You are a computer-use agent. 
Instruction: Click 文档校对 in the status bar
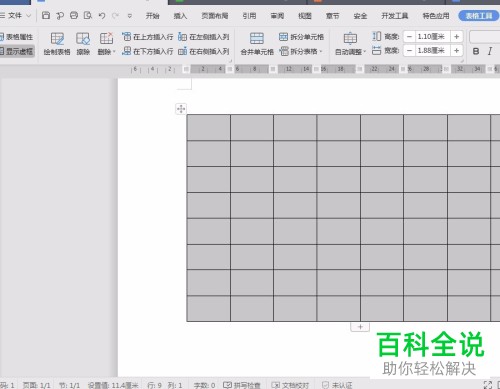click(290, 385)
